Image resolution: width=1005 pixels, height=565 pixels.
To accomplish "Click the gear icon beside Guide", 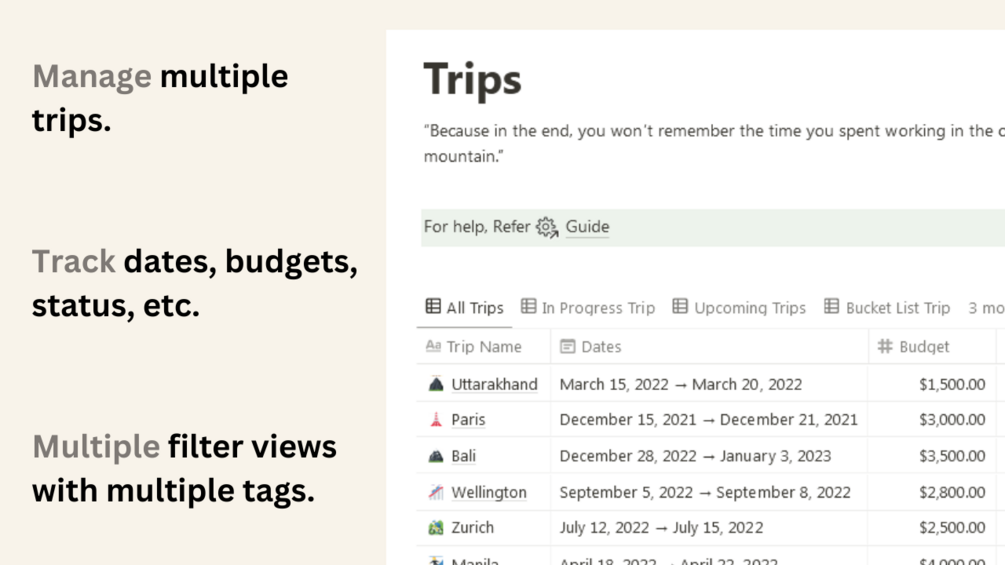I will (546, 227).
